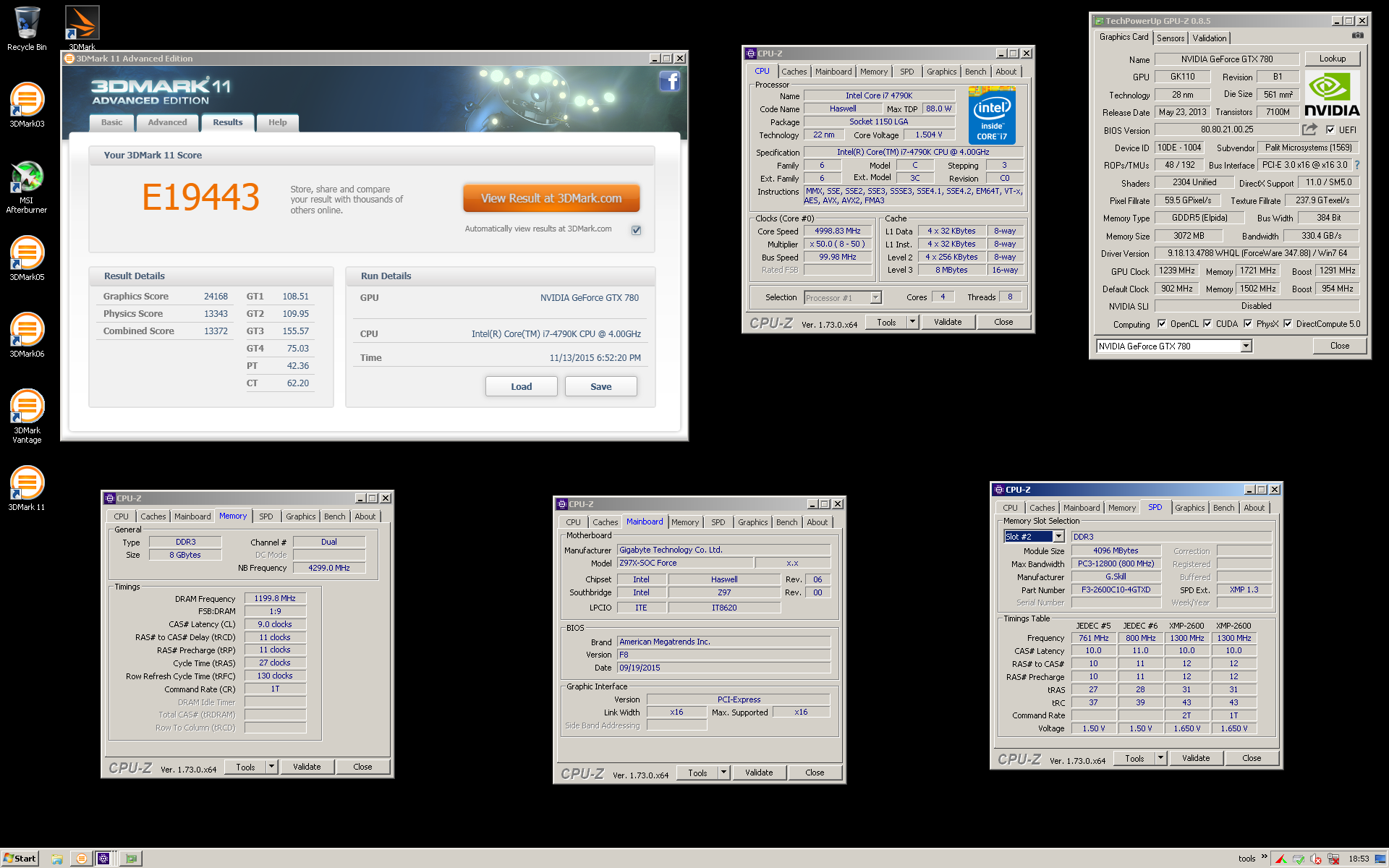1389x868 pixels.
Task: Select the 3DMark Vantage desktop shortcut
Action: click(x=27, y=417)
